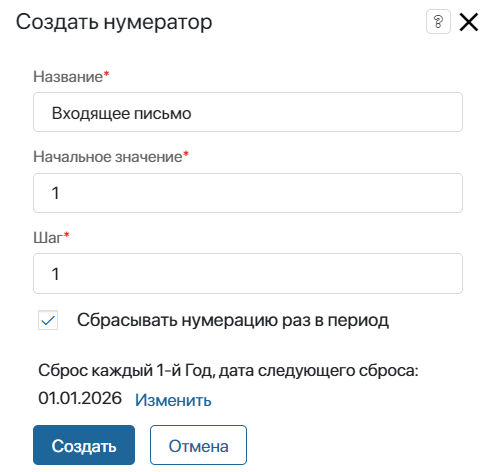The width and height of the screenshot is (497, 472).
Task: Click the Создать нумератор dialog title
Action: (x=114, y=22)
